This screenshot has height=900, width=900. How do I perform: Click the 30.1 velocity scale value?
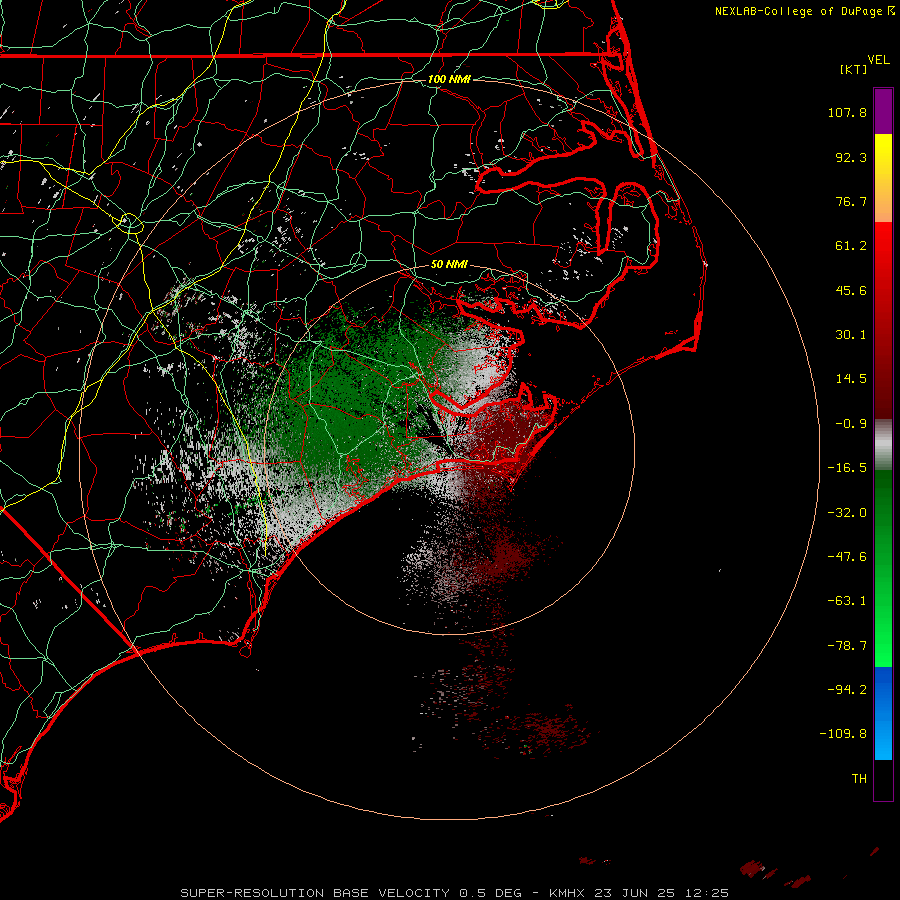tap(851, 335)
